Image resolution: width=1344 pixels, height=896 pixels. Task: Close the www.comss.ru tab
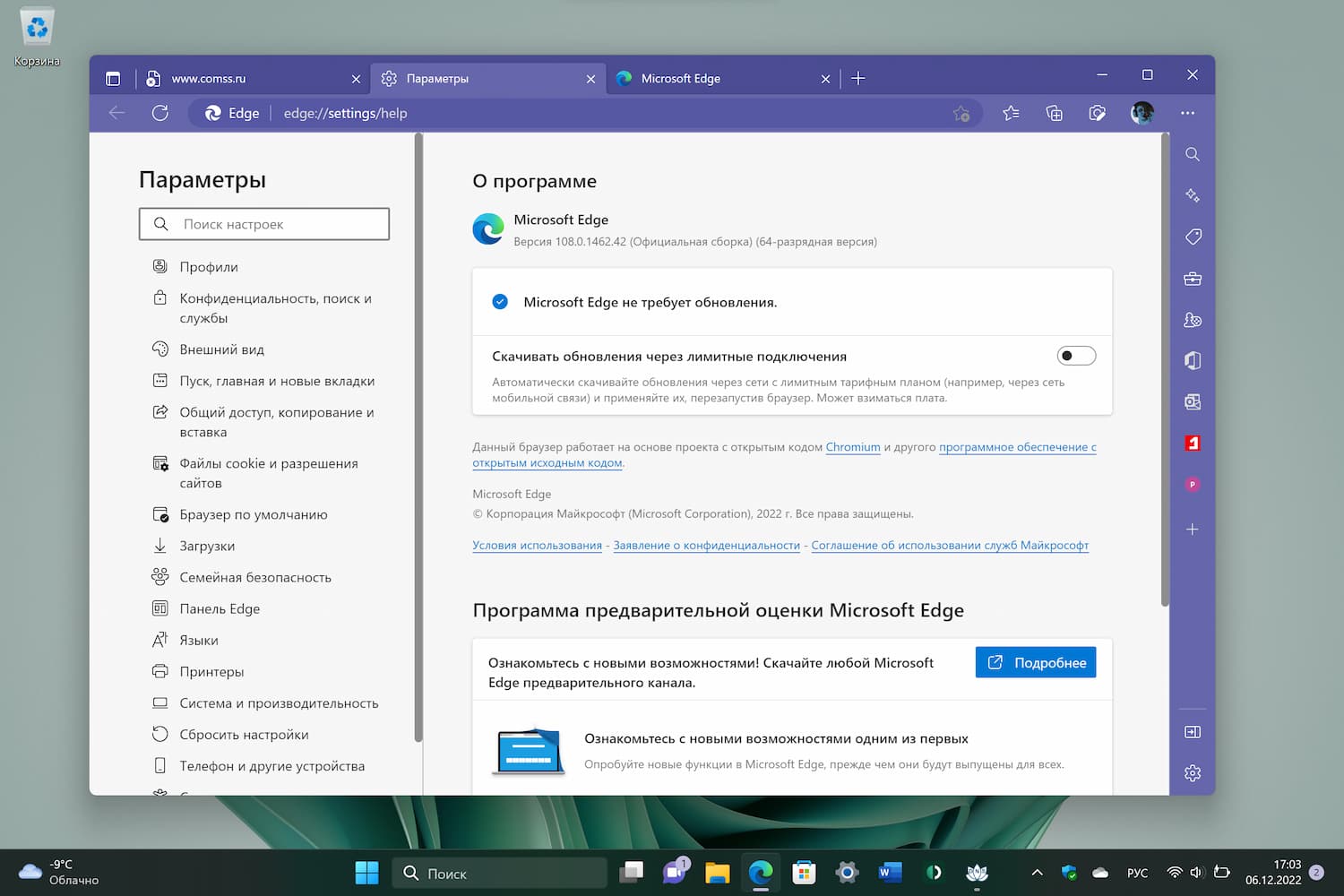(356, 79)
